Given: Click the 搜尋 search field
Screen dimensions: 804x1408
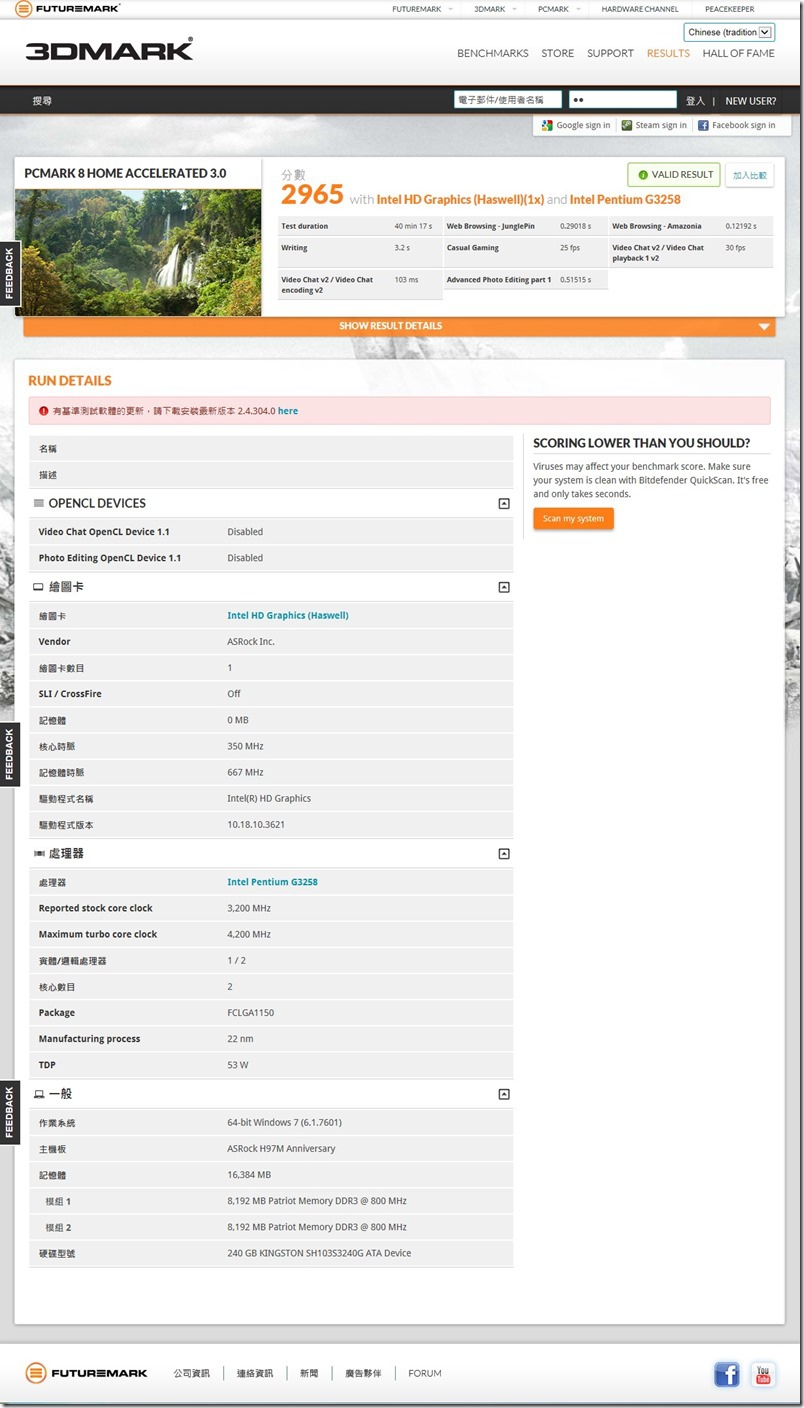Looking at the screenshot, I should (42, 101).
